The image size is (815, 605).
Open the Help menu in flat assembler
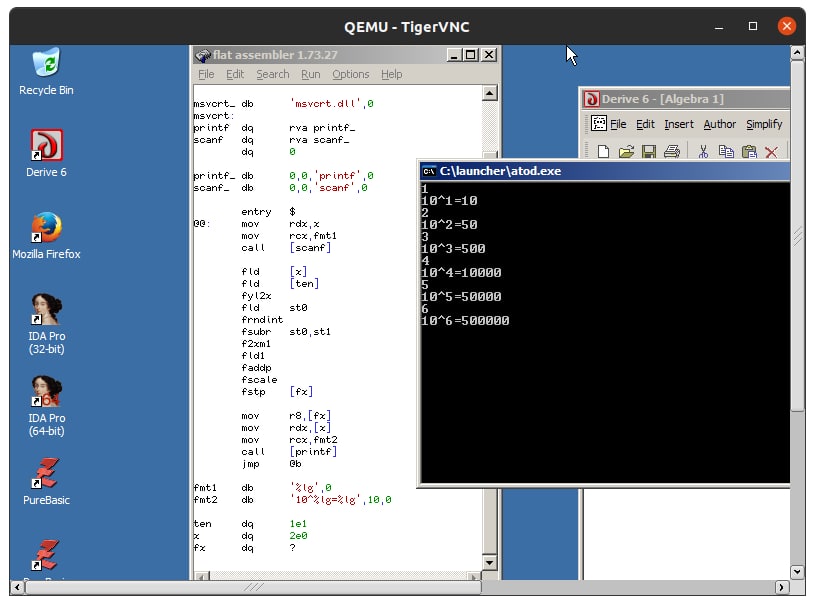coord(391,74)
